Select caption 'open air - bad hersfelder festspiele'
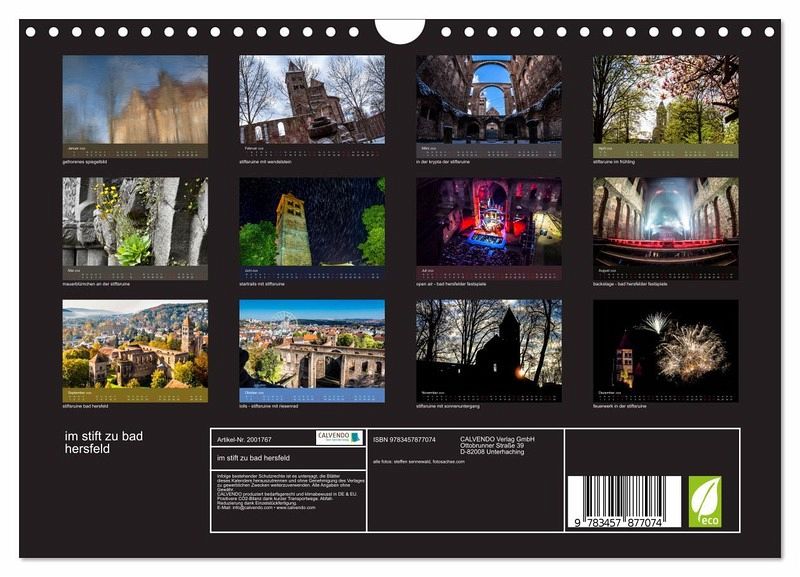 coord(451,284)
